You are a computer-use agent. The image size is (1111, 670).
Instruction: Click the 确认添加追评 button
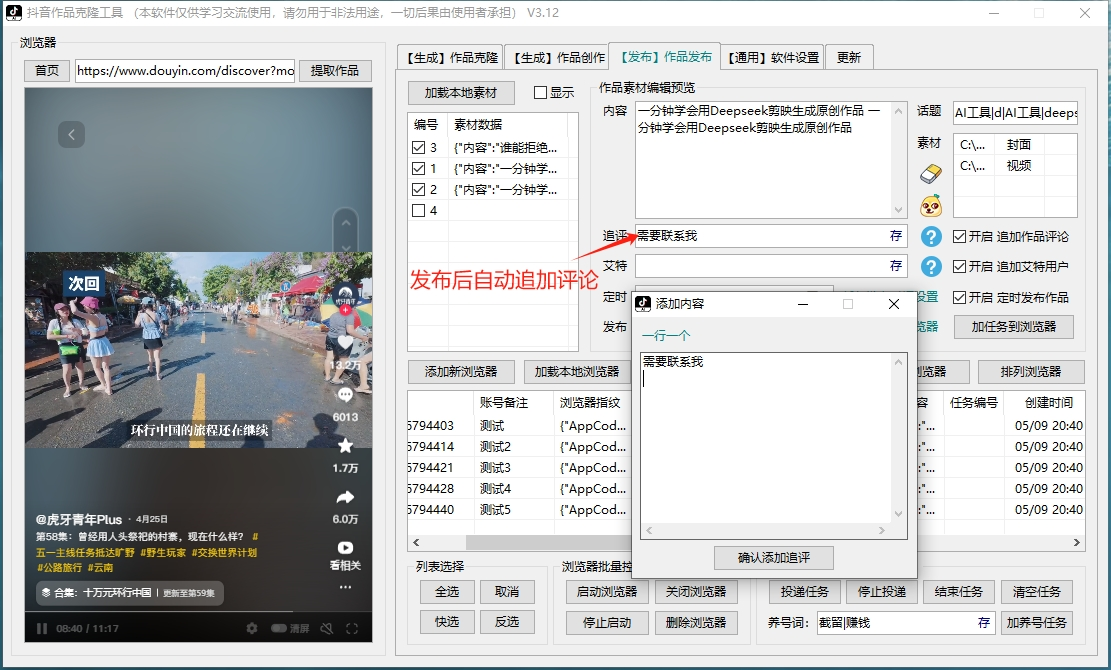click(774, 558)
